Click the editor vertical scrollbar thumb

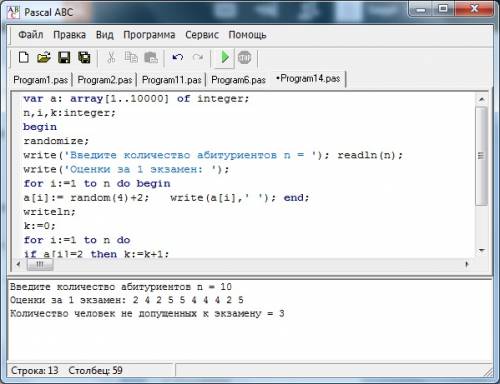[482, 156]
